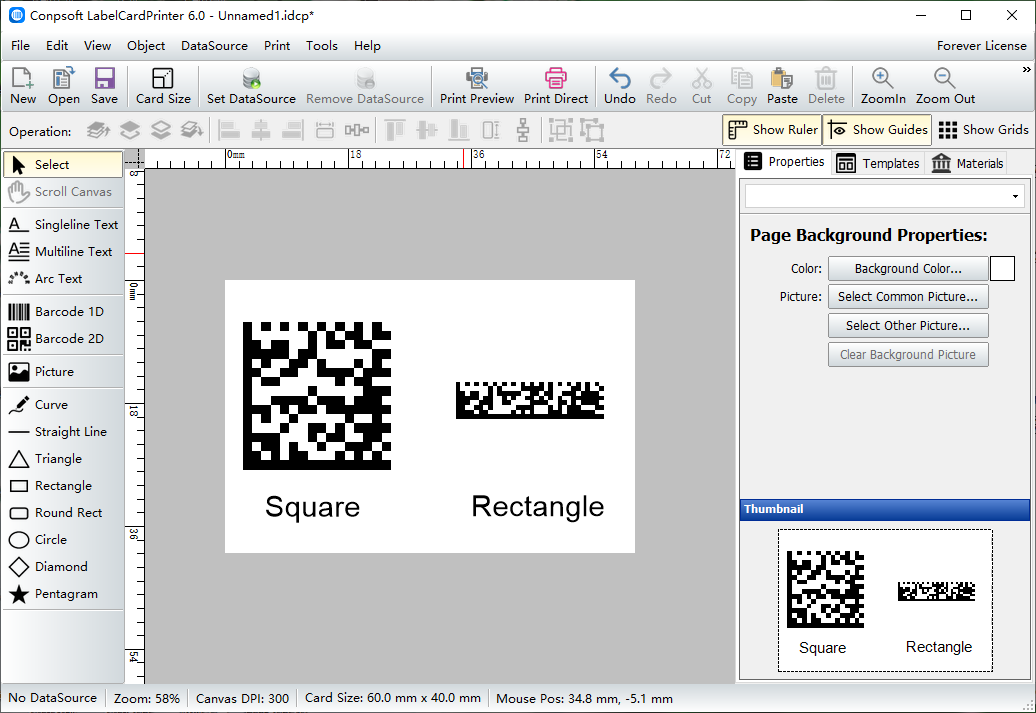
Task: Click the card preview in Thumbnail panel
Action: 885,600
